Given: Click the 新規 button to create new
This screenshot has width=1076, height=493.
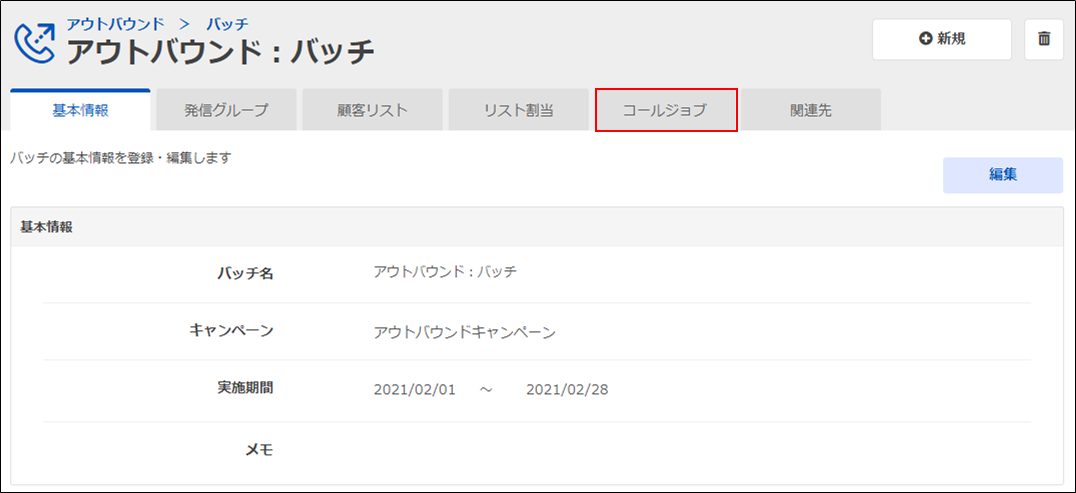Looking at the screenshot, I should (941, 39).
